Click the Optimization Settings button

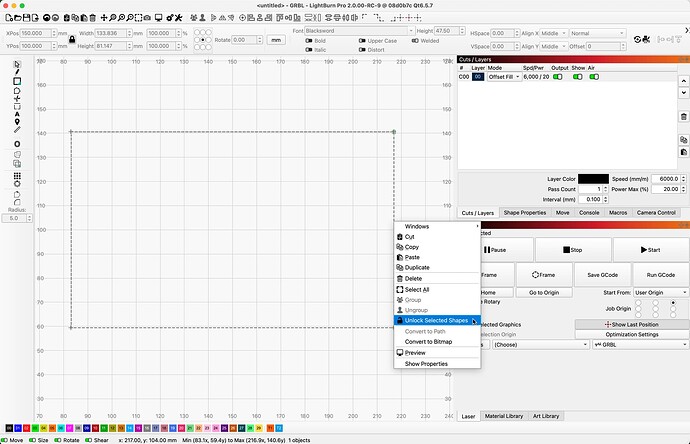pyautogui.click(x=632, y=334)
